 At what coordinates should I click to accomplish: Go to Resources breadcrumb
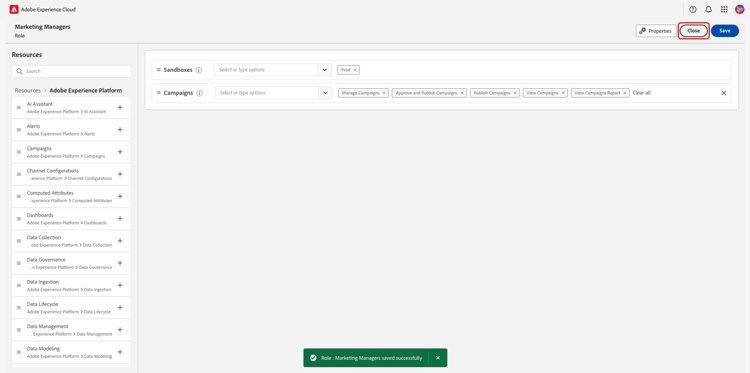click(x=28, y=90)
